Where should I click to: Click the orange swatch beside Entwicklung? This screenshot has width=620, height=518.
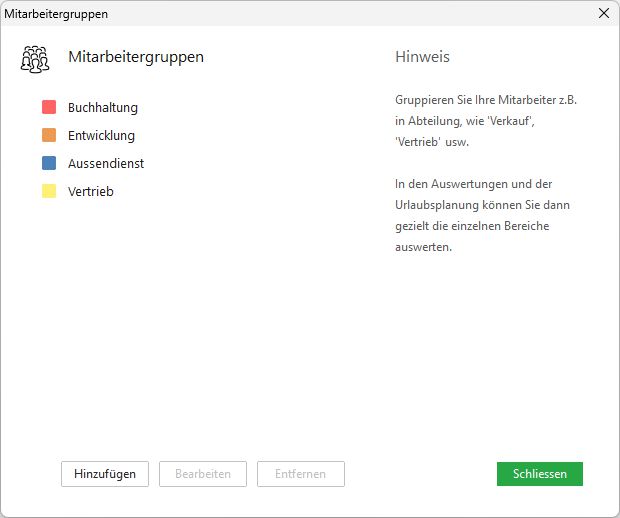click(49, 135)
